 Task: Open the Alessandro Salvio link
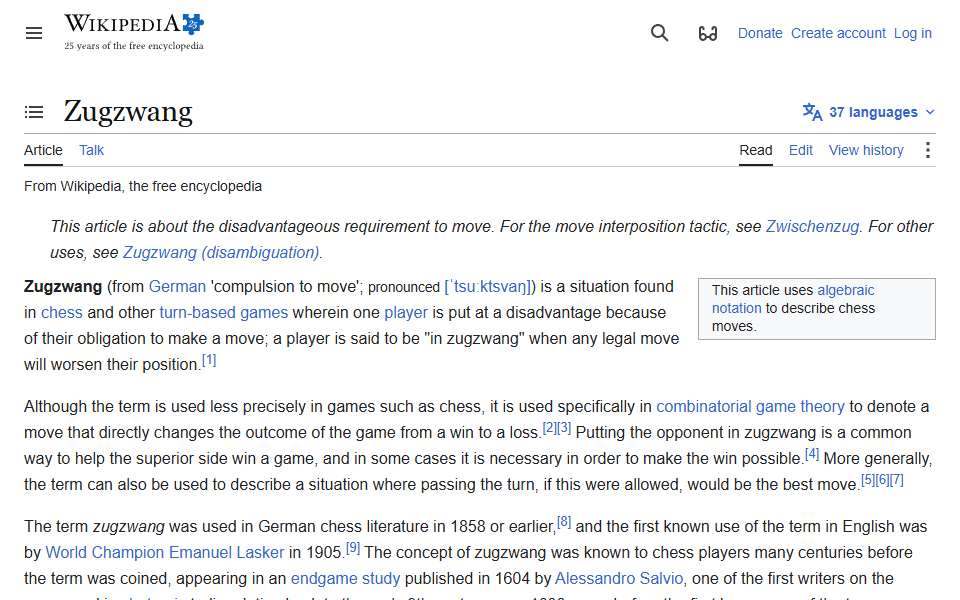click(618, 579)
